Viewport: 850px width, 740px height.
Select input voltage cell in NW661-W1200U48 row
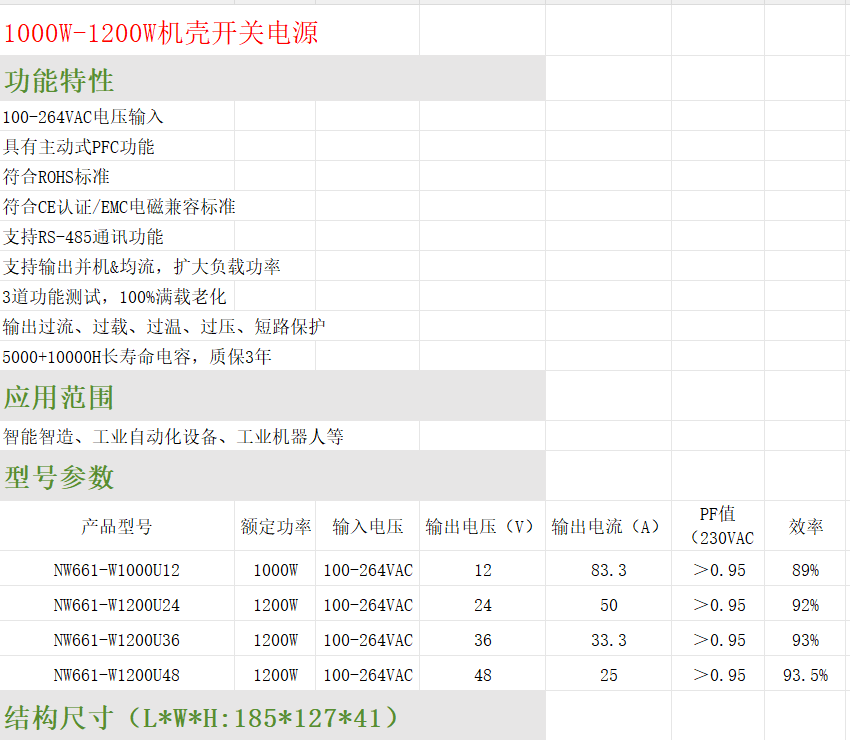(x=368, y=675)
